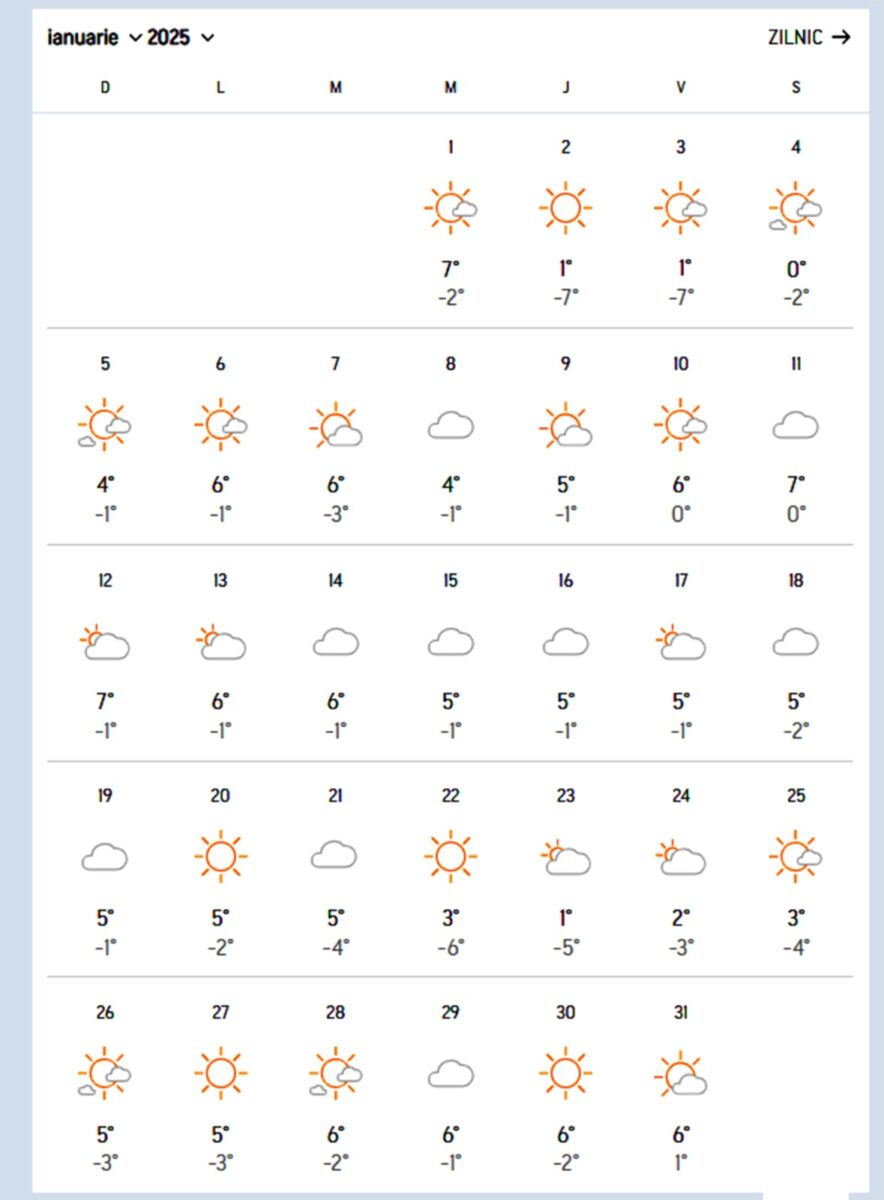Open the ZILNIC daily forecast link
The height and width of the screenshot is (1200, 884).
pos(795,37)
